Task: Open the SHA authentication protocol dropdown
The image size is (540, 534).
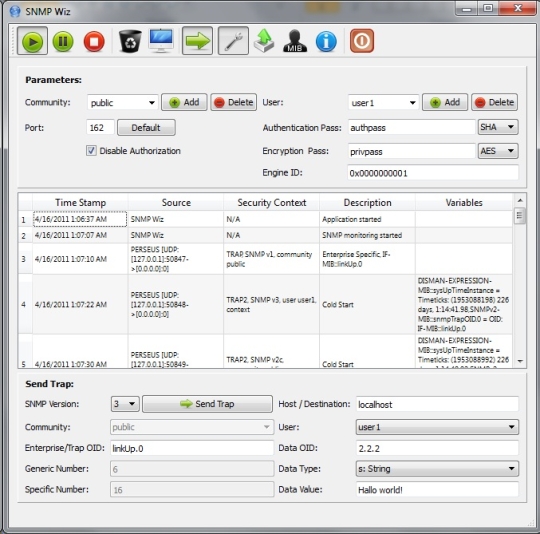Action: [x=498, y=127]
